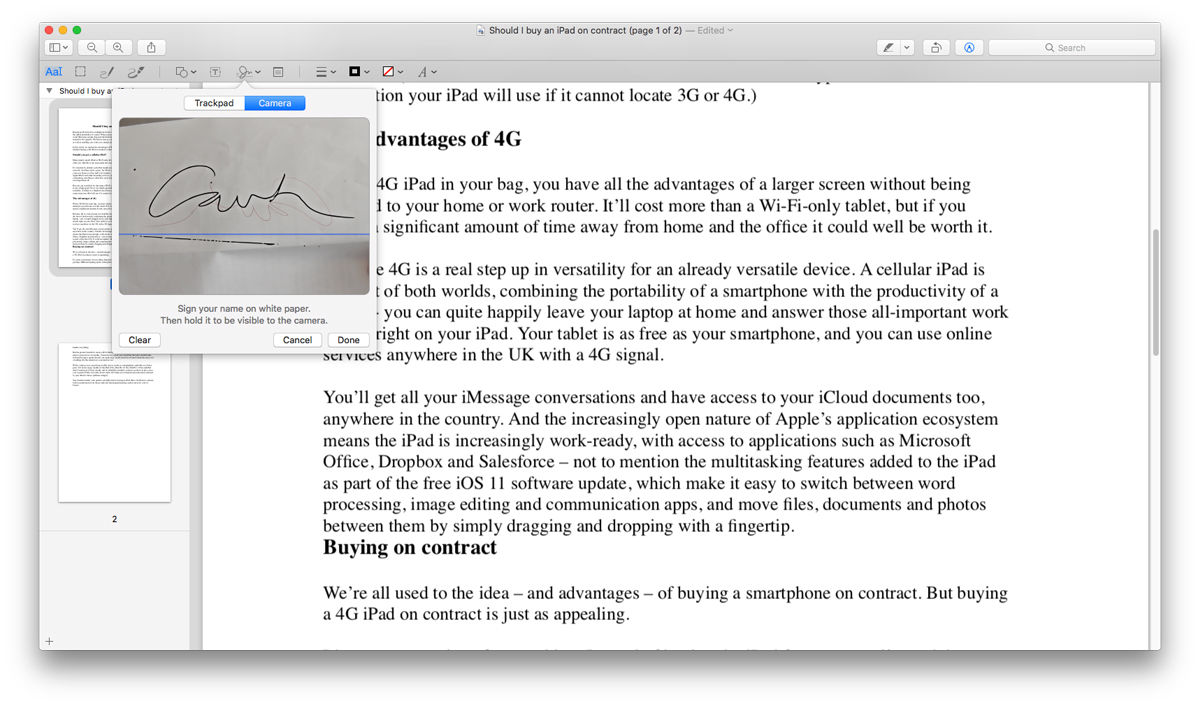Toggle the text style Aa control

coord(53,71)
